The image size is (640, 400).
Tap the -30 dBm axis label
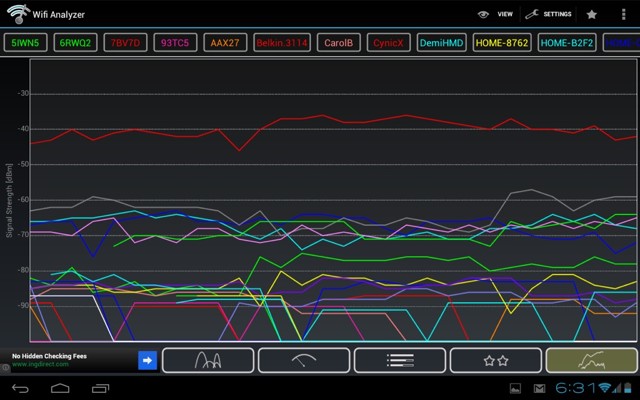[x=23, y=93]
